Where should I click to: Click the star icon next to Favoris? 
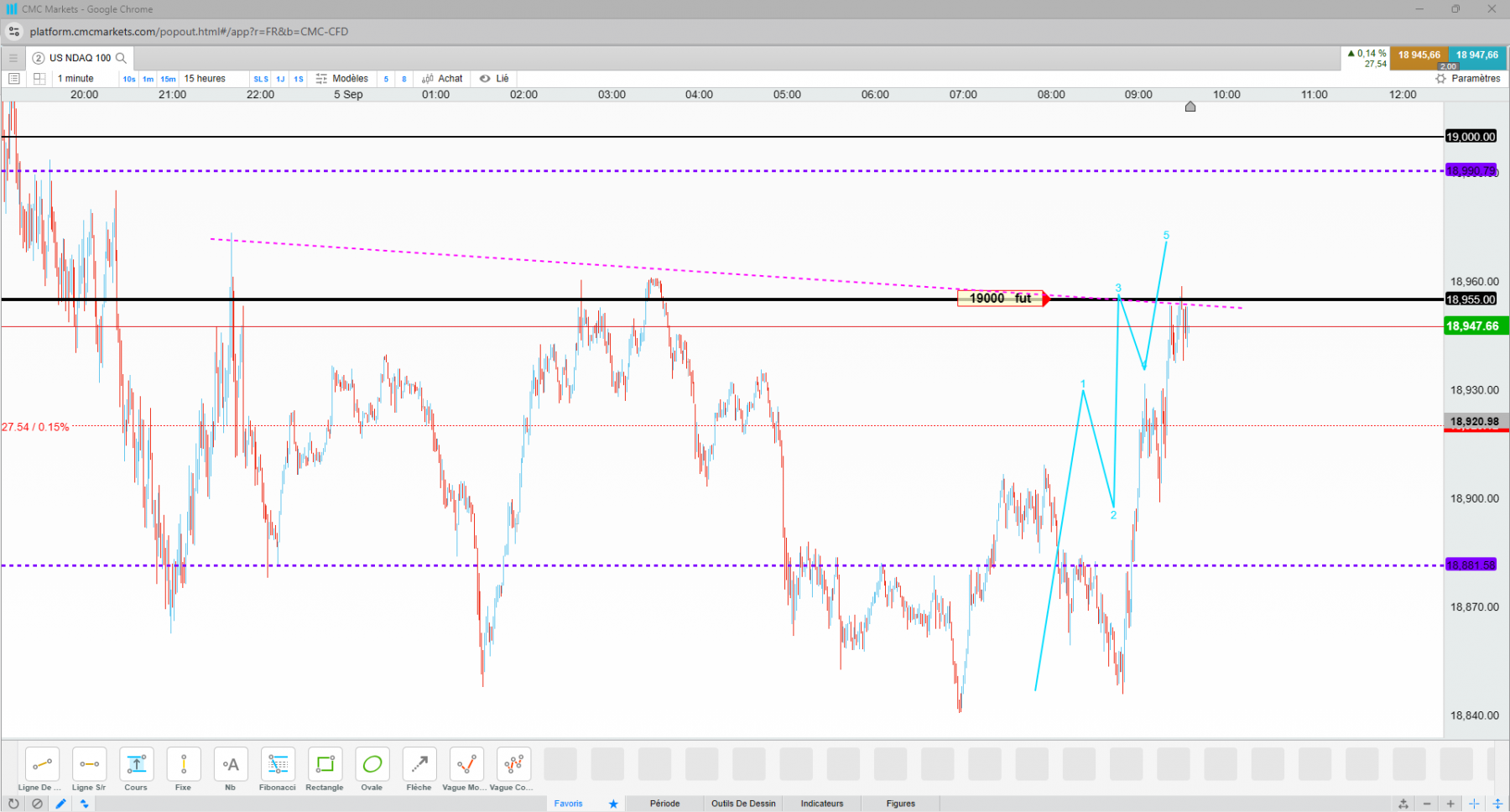click(x=613, y=804)
